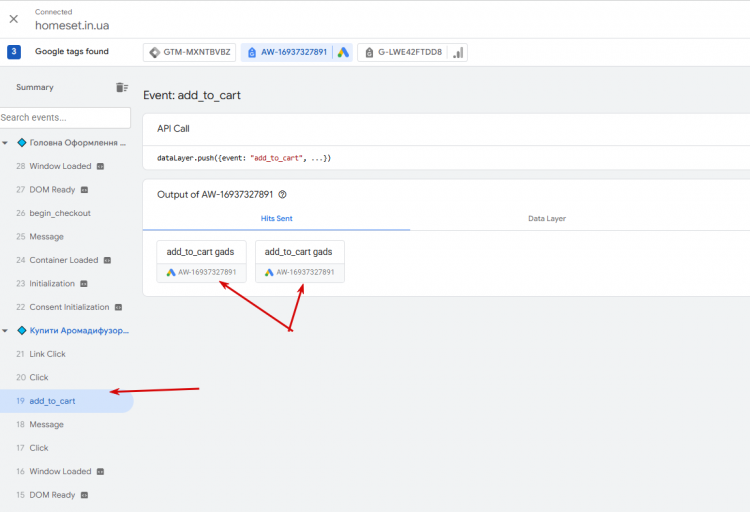Click the GTM diamond icon in container chip

tap(154, 52)
